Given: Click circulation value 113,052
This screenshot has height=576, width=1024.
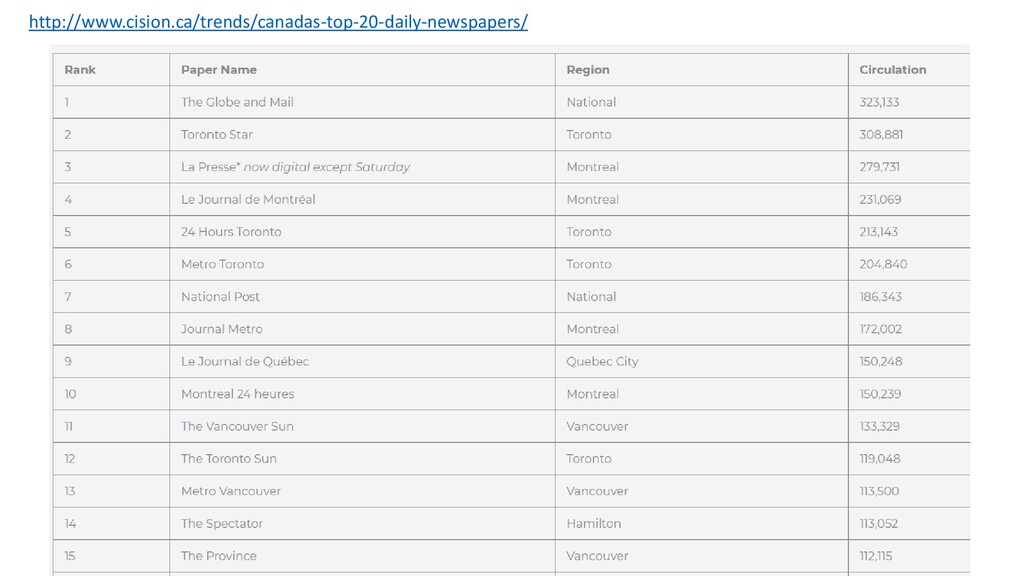Looking at the screenshot, I should point(878,524).
